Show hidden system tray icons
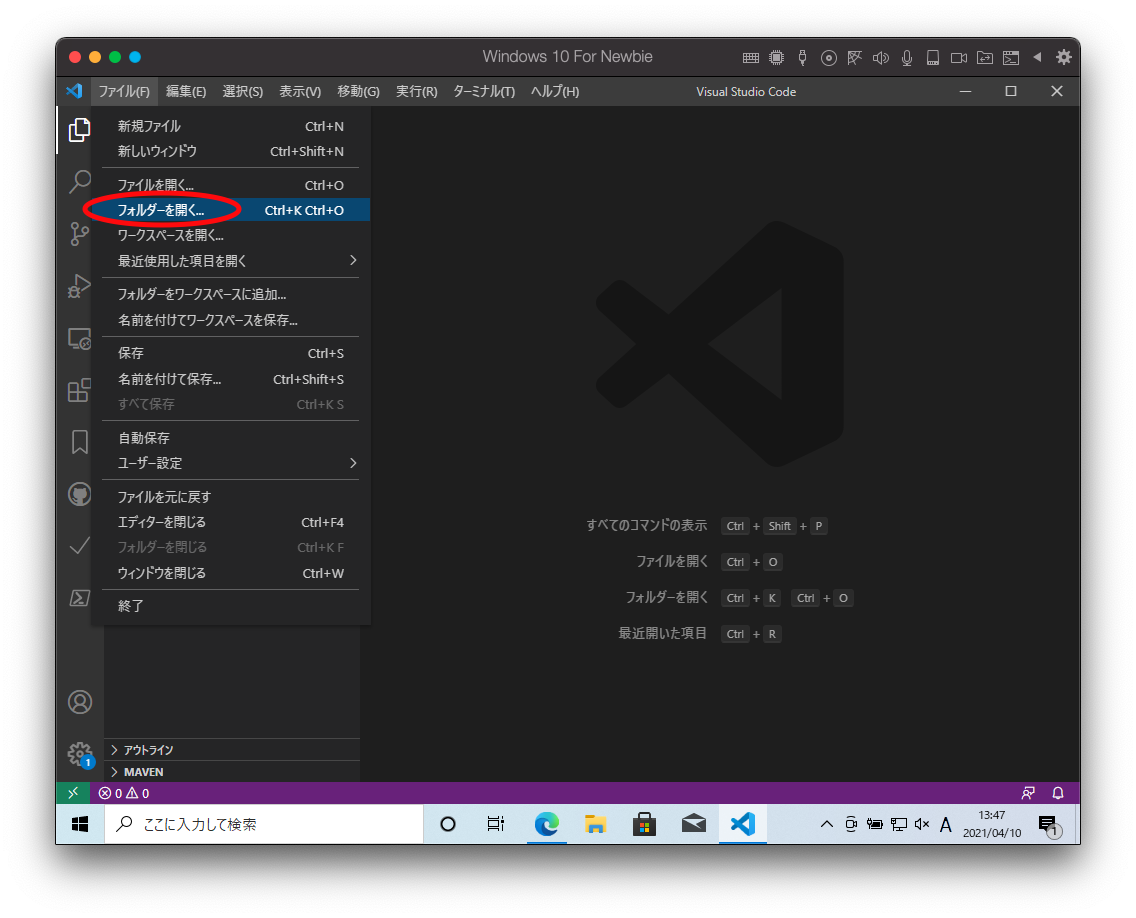 tap(826, 824)
